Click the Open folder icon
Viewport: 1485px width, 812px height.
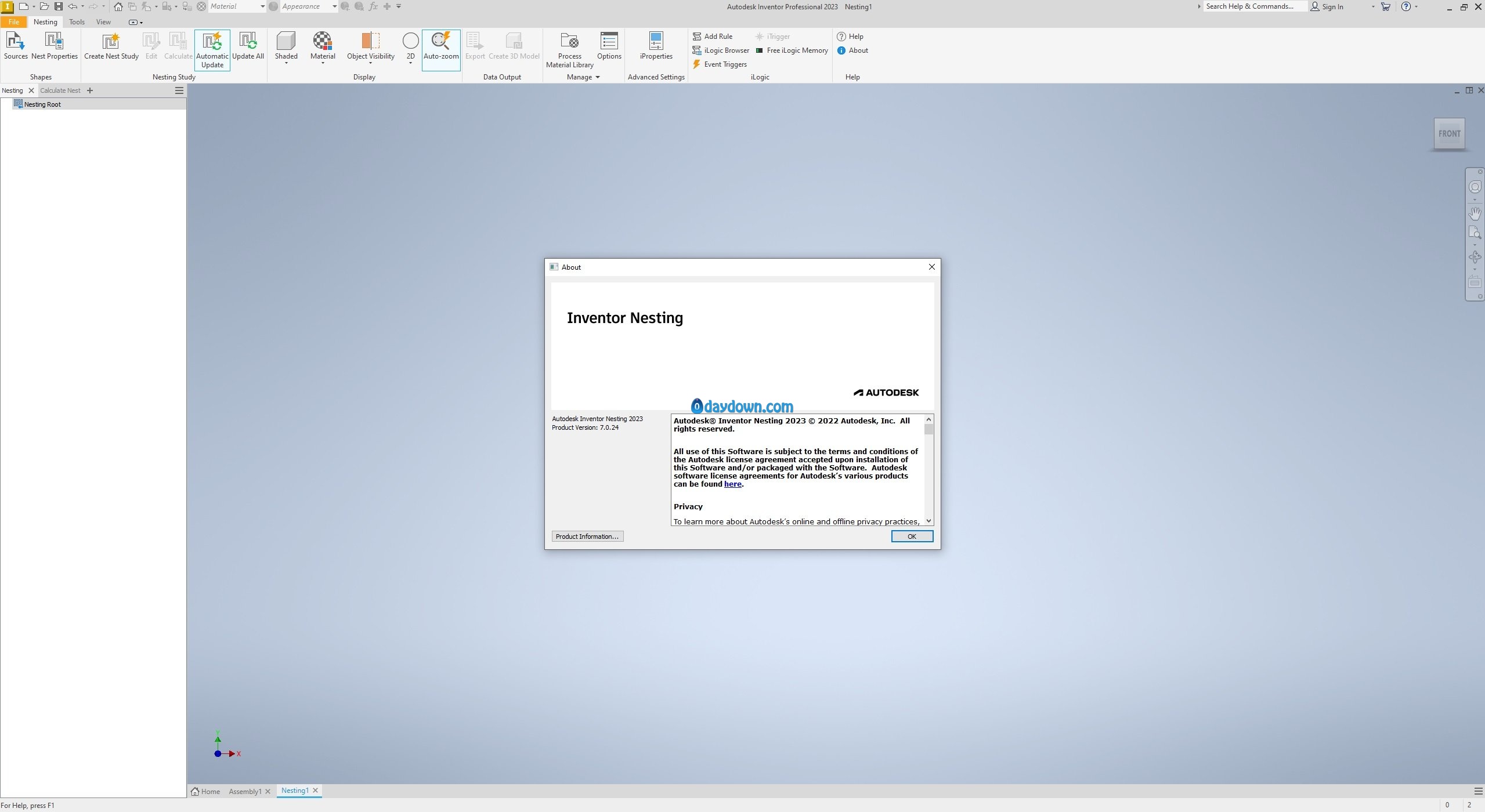pyautogui.click(x=44, y=6)
